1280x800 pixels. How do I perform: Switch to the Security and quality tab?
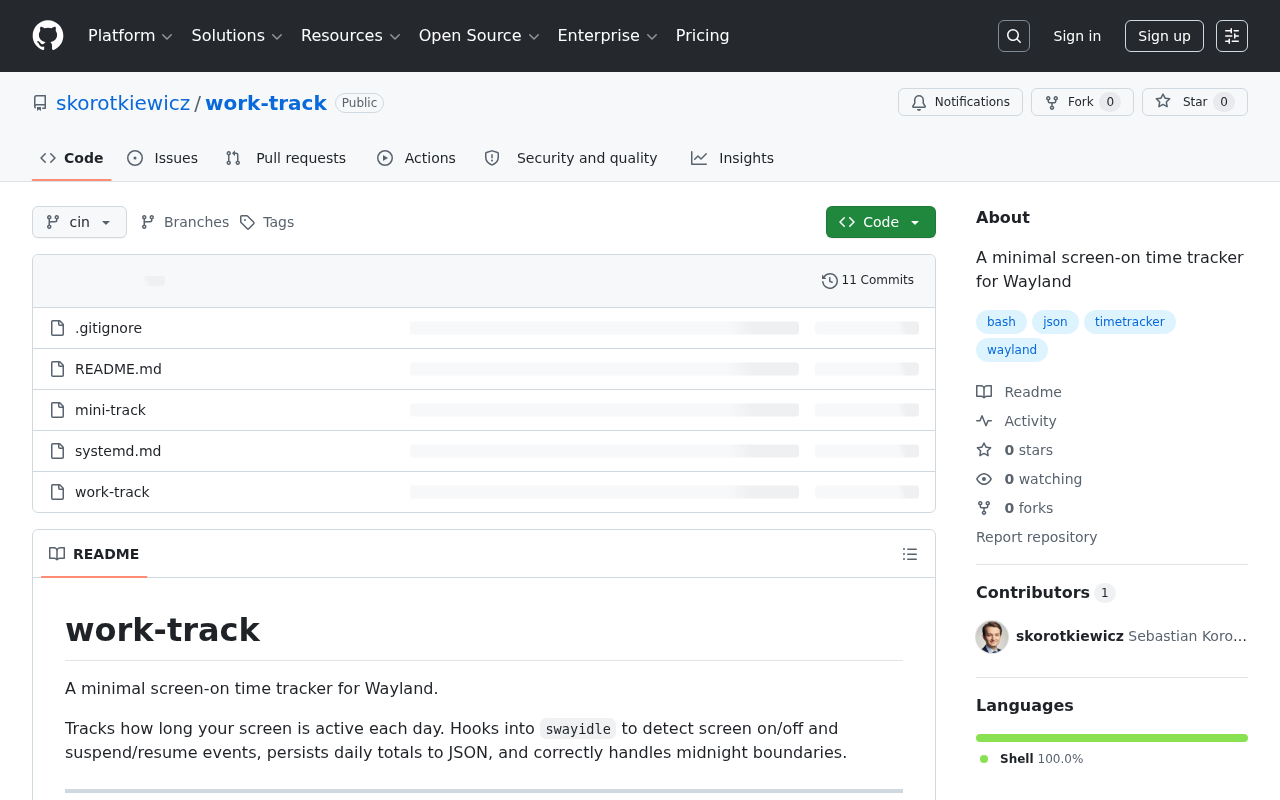point(571,158)
